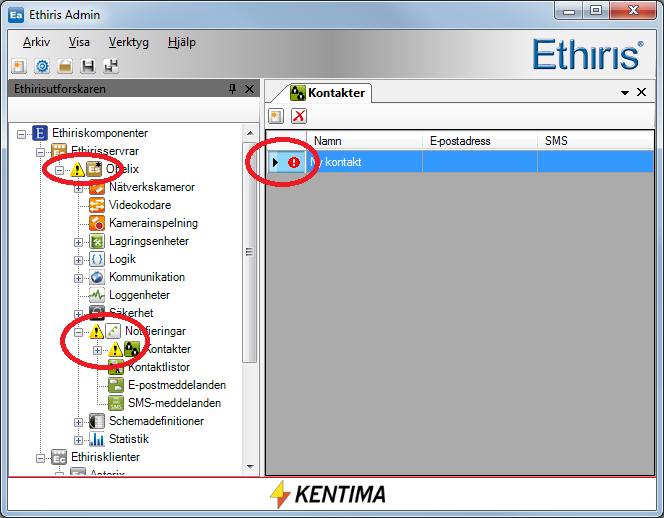Expand the Kontakter tree node
664x518 pixels.
tap(97, 350)
